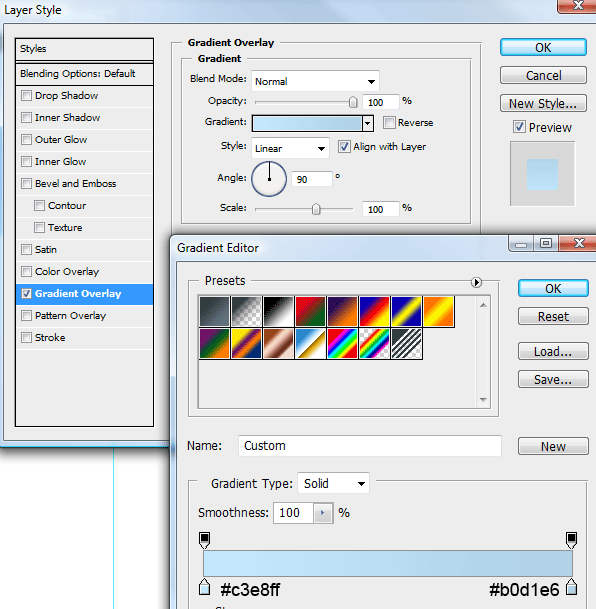Select the right color stop #b0d1e6
The image size is (596, 609).
[571, 587]
